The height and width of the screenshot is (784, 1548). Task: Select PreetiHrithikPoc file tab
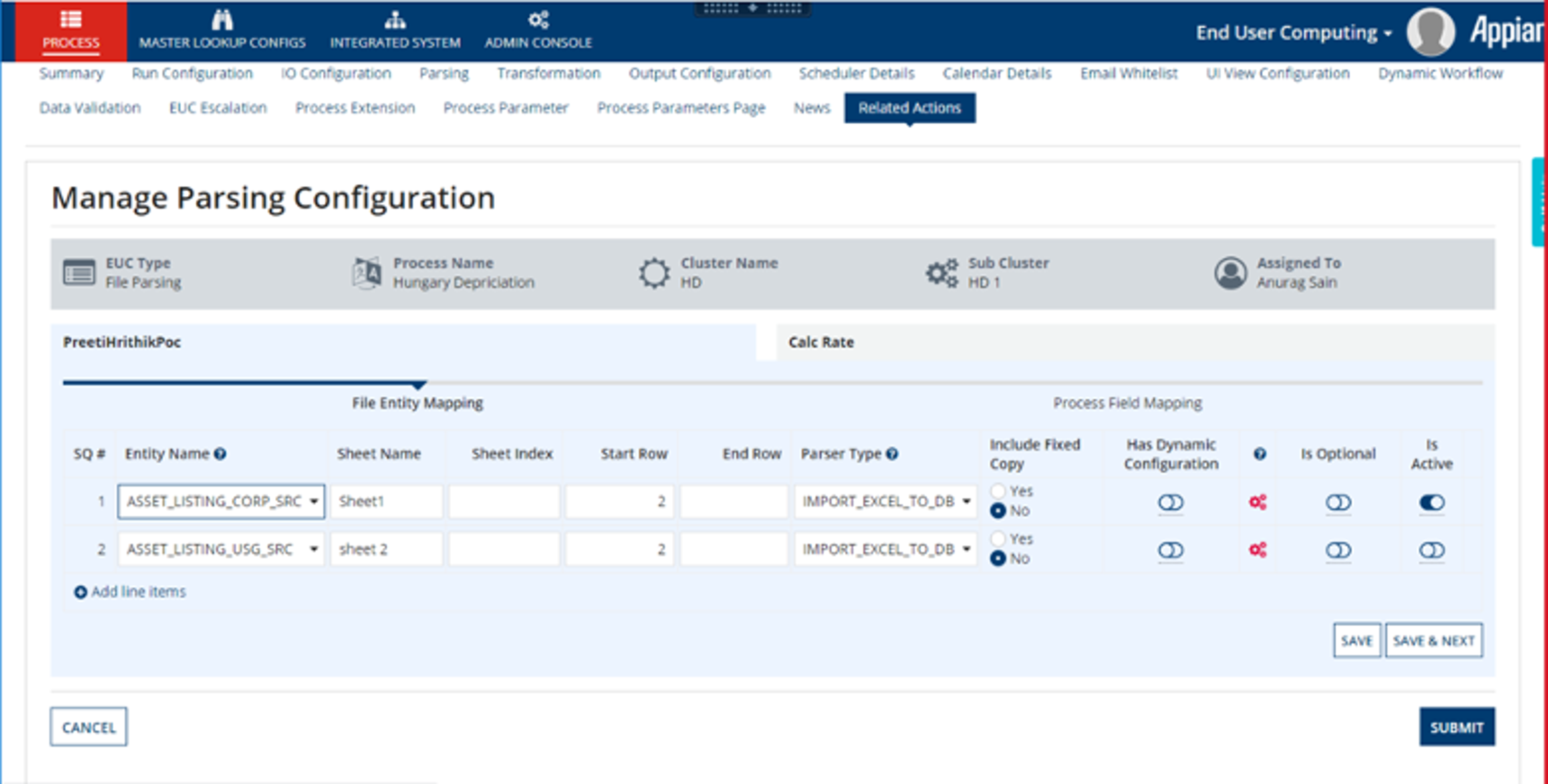pos(403,342)
